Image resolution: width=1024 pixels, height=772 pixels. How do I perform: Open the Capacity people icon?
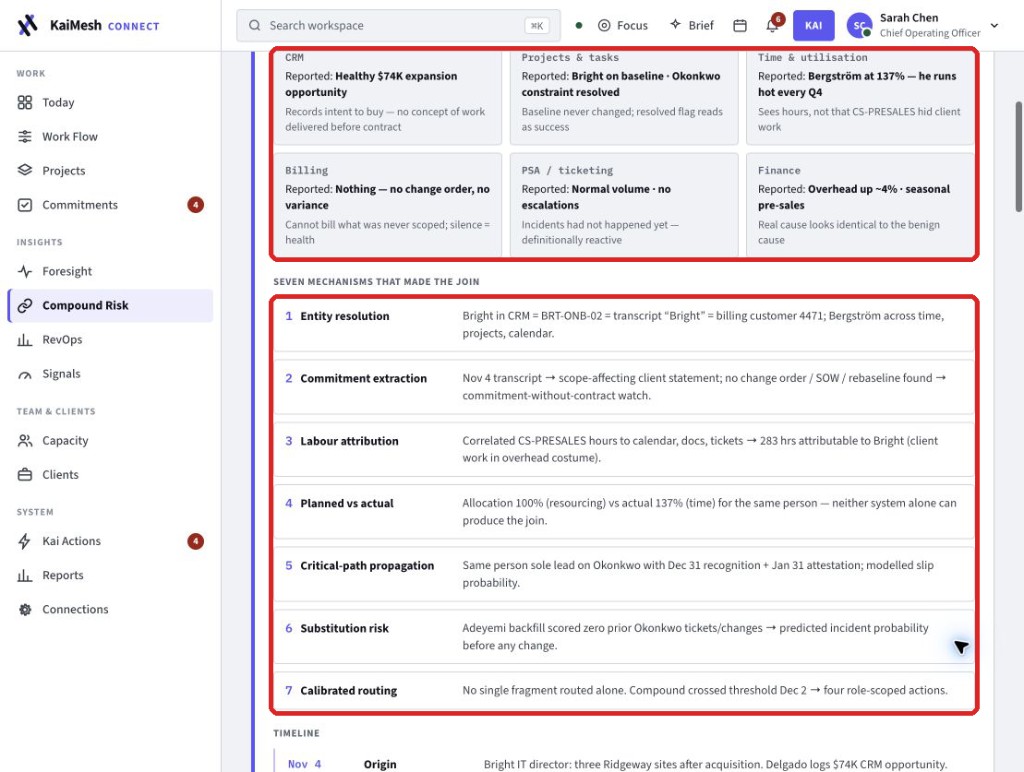pyautogui.click(x=25, y=441)
